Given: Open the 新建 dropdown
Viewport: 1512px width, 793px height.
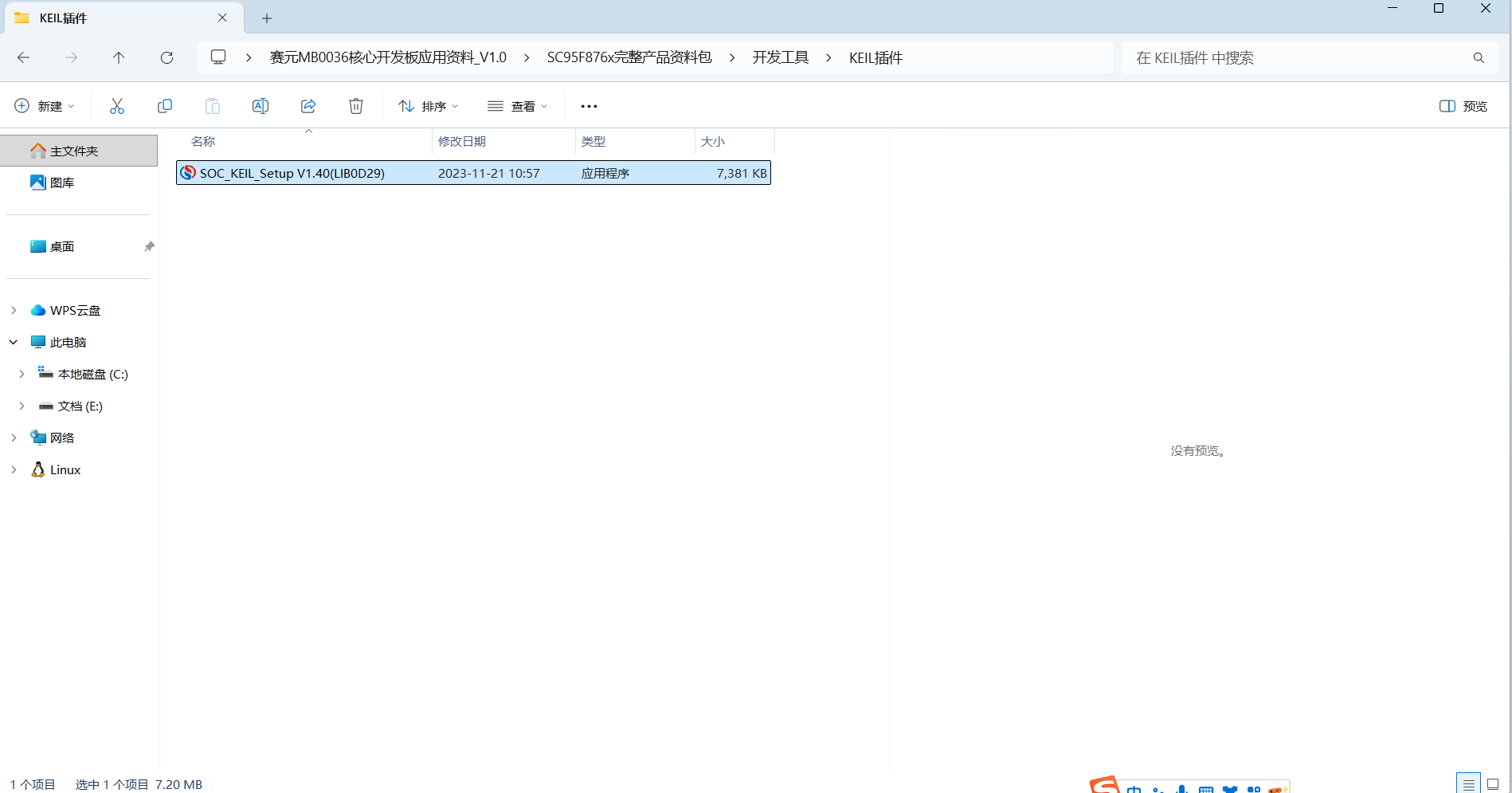Looking at the screenshot, I should coord(45,106).
